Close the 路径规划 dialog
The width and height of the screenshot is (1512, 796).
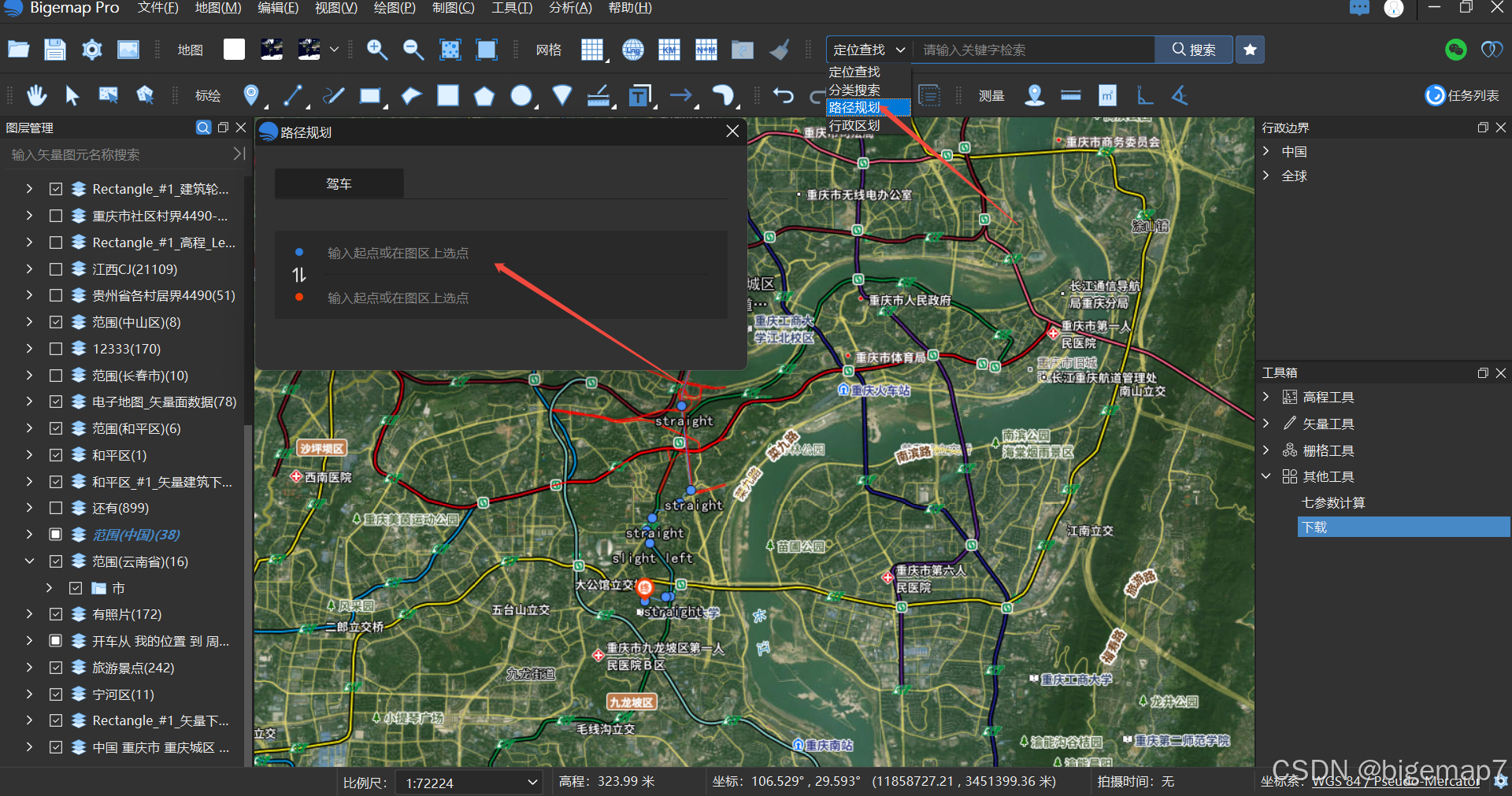732,131
